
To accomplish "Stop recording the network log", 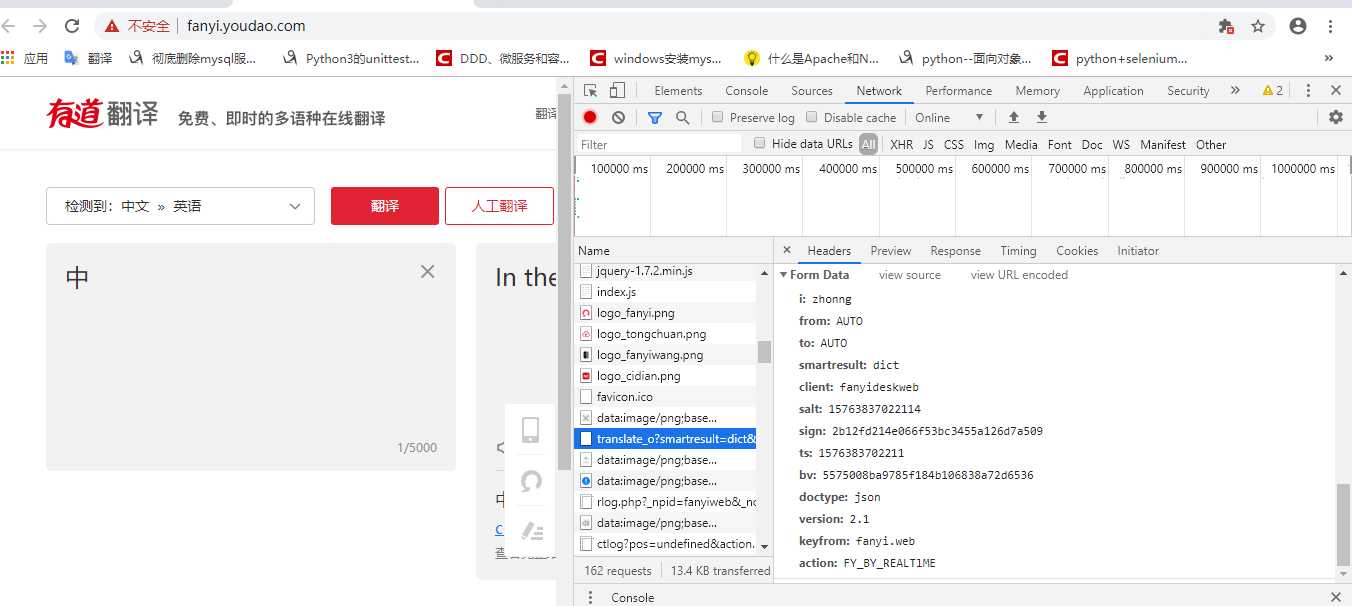I will click(x=590, y=117).
